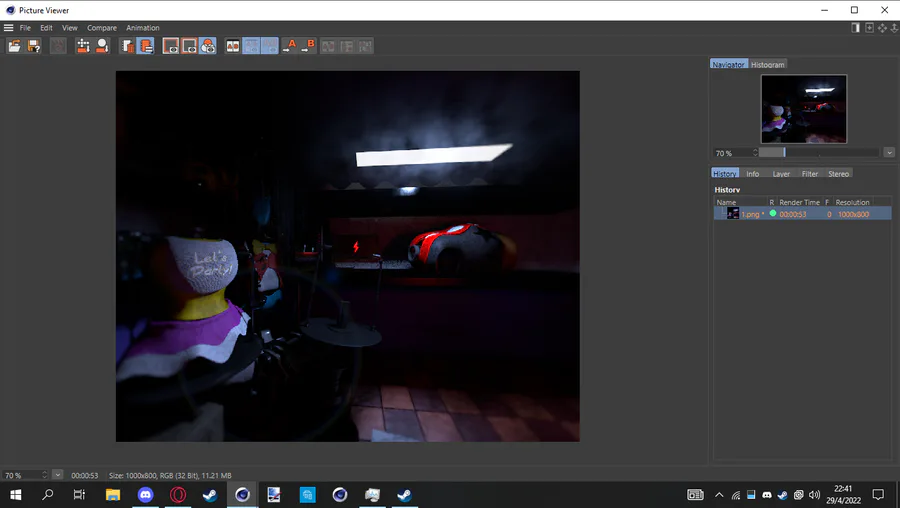
Task: Click the Resolution column header
Action: [852, 202]
